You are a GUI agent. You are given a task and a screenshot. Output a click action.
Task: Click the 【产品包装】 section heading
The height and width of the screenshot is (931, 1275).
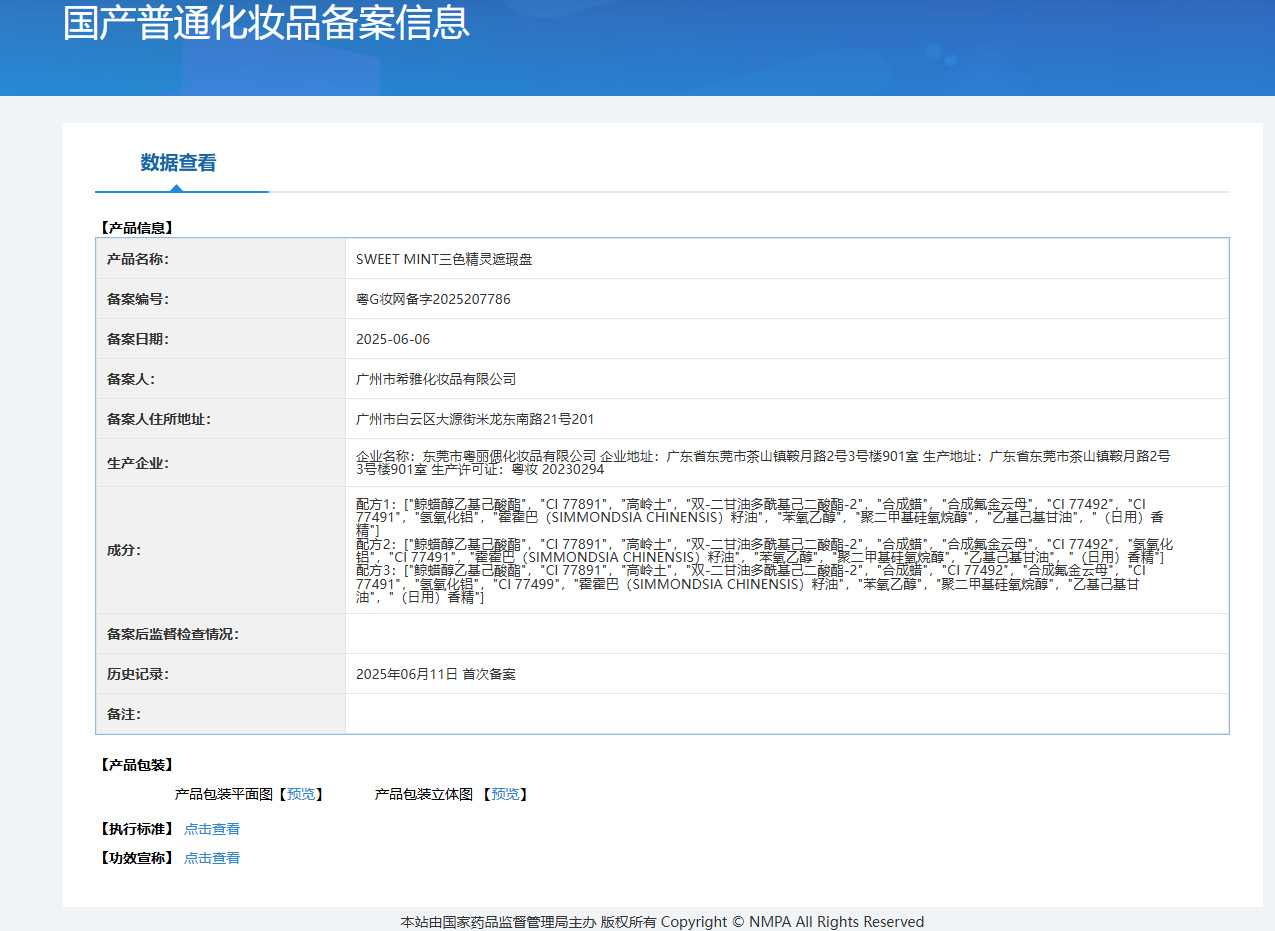pyautogui.click(x=136, y=765)
